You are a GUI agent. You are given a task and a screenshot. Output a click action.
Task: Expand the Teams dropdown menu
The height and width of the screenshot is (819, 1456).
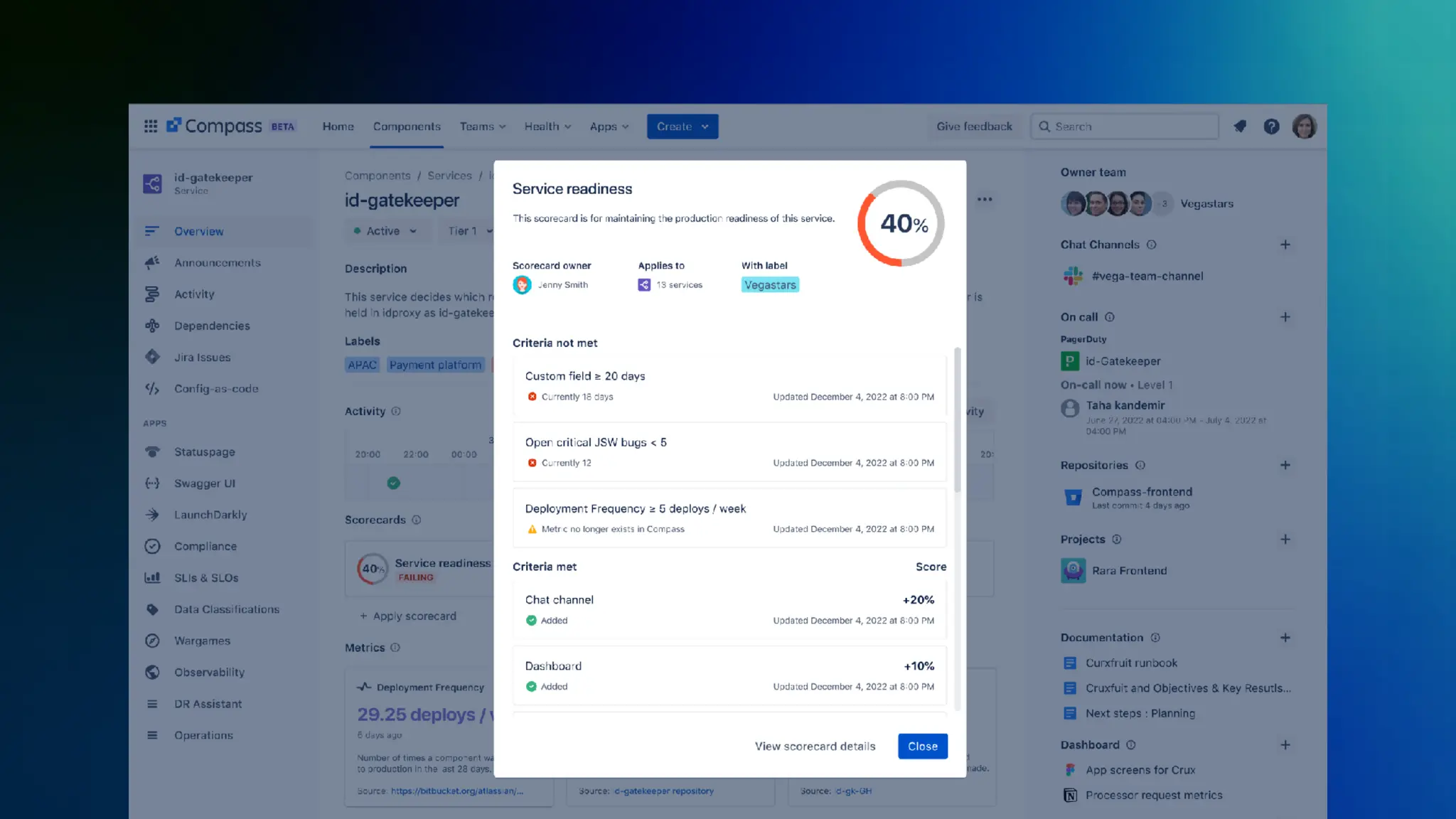(482, 127)
